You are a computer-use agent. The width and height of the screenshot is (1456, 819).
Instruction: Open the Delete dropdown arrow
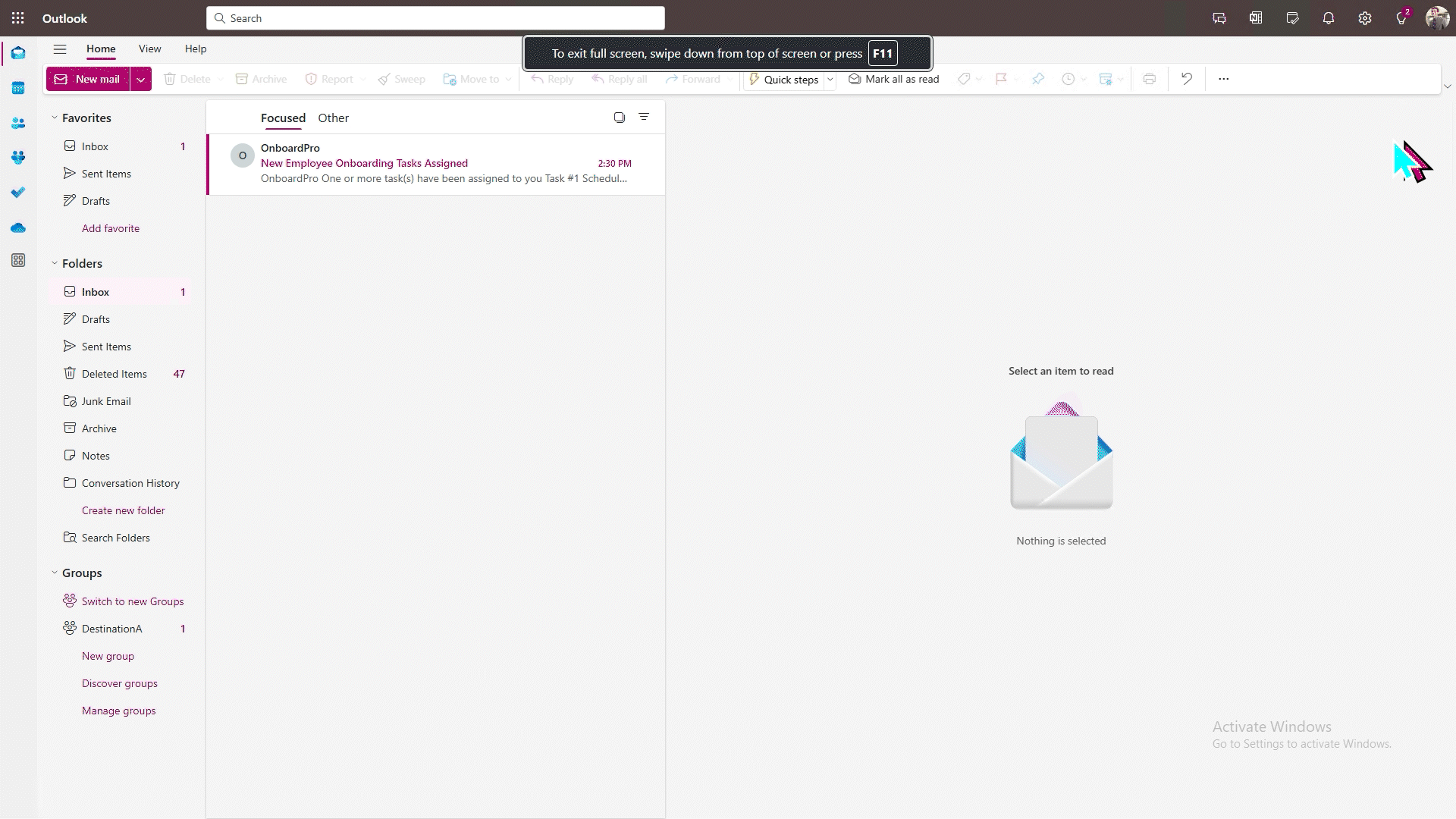pos(220,79)
